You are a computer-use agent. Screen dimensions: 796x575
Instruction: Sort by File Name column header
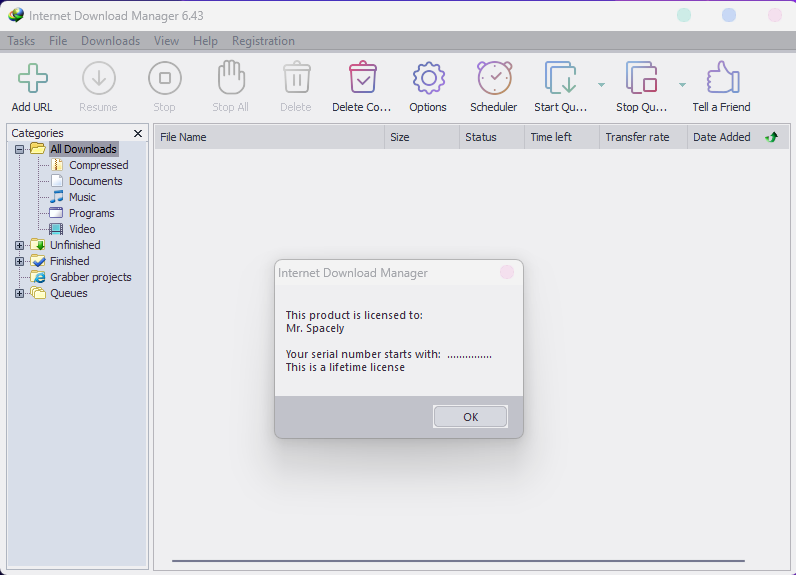pos(270,137)
